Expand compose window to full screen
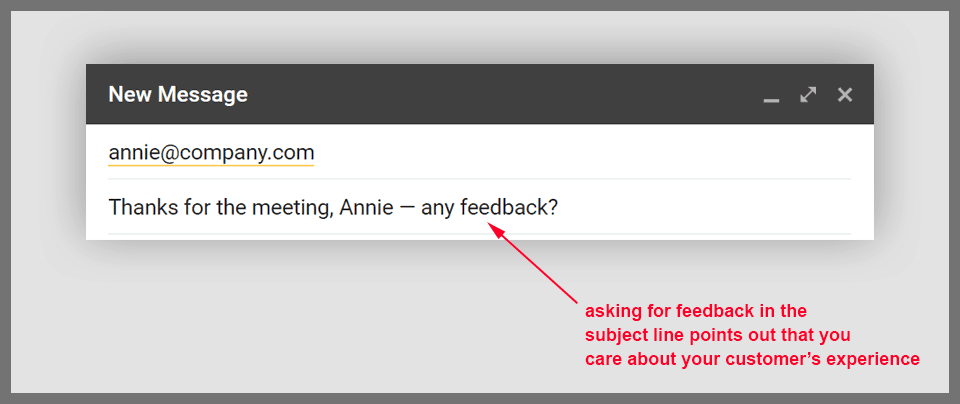960x404 pixels. click(x=808, y=95)
